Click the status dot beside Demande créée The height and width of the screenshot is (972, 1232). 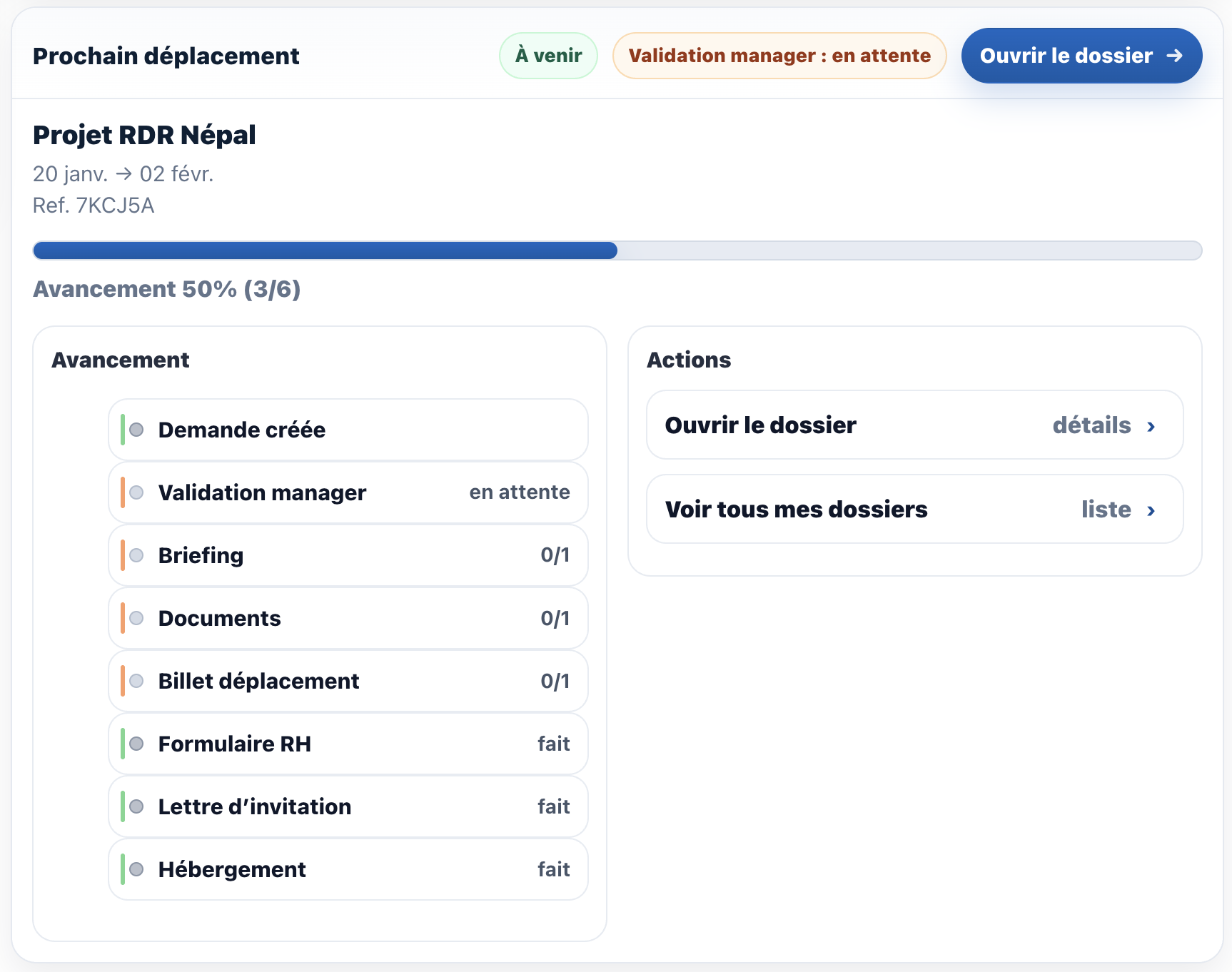pos(137,430)
